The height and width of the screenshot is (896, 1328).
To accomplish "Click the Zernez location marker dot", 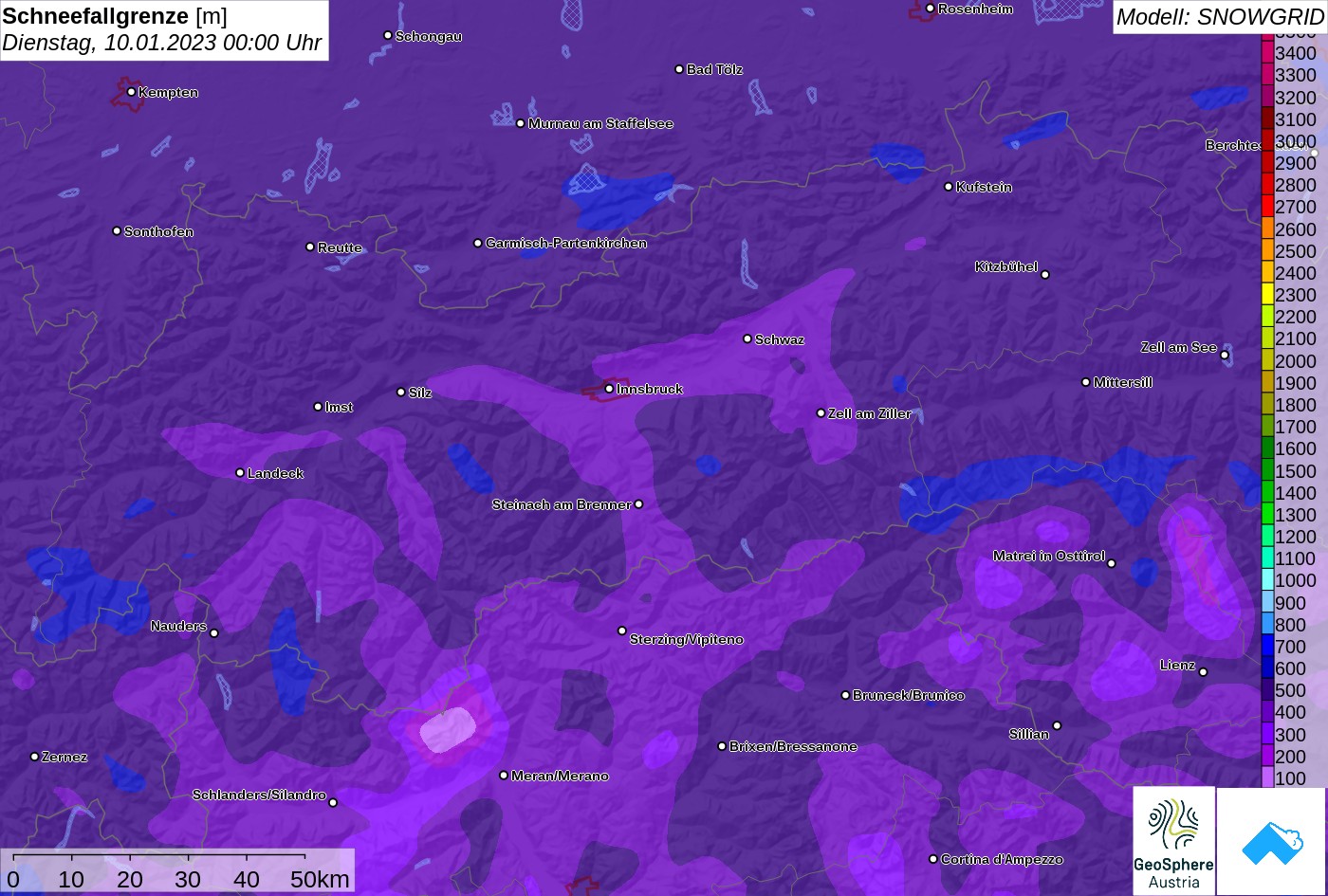I will point(34,757).
